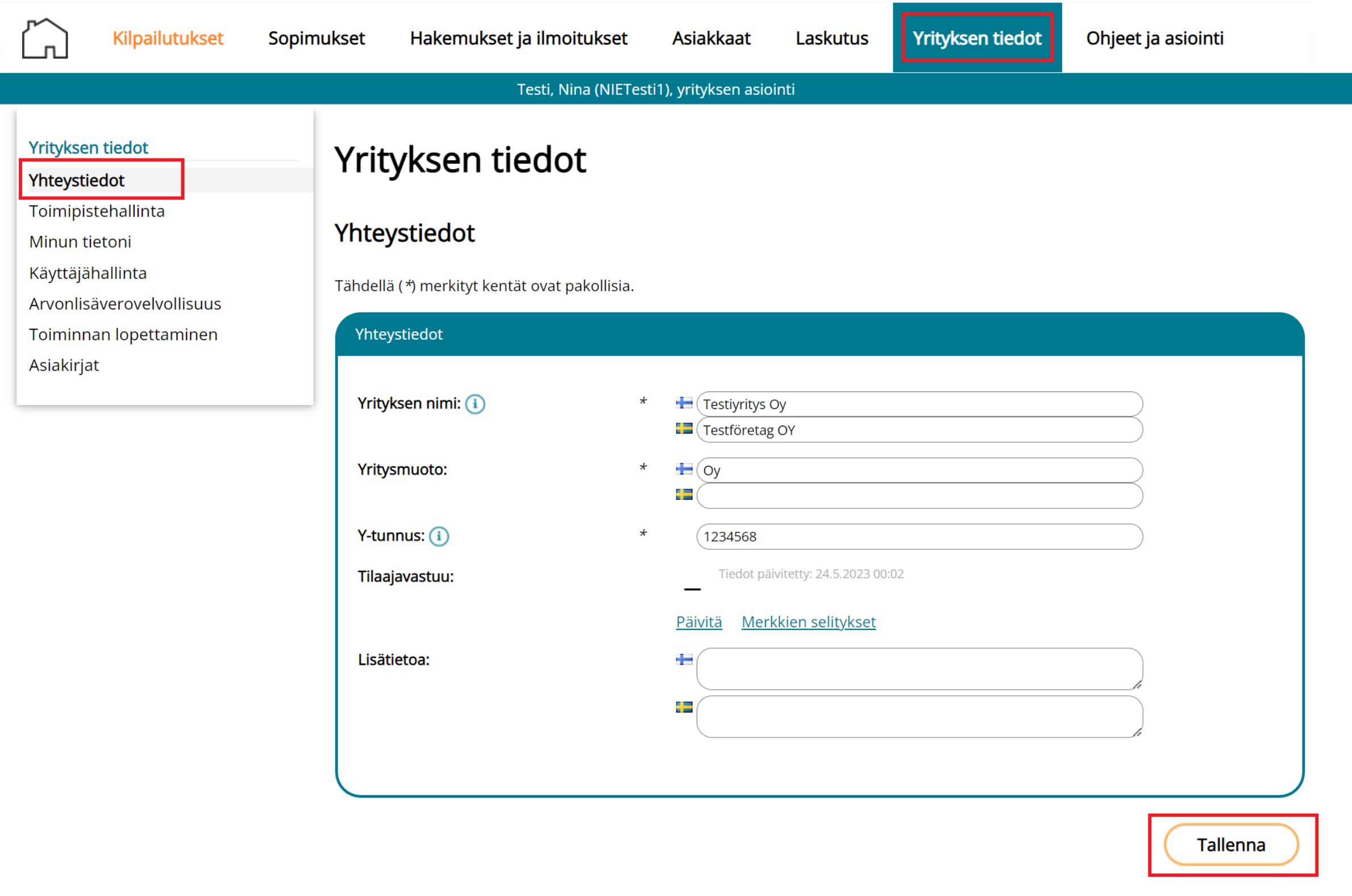Open the Asiakkaat menu
1352x896 pixels.
click(x=711, y=38)
